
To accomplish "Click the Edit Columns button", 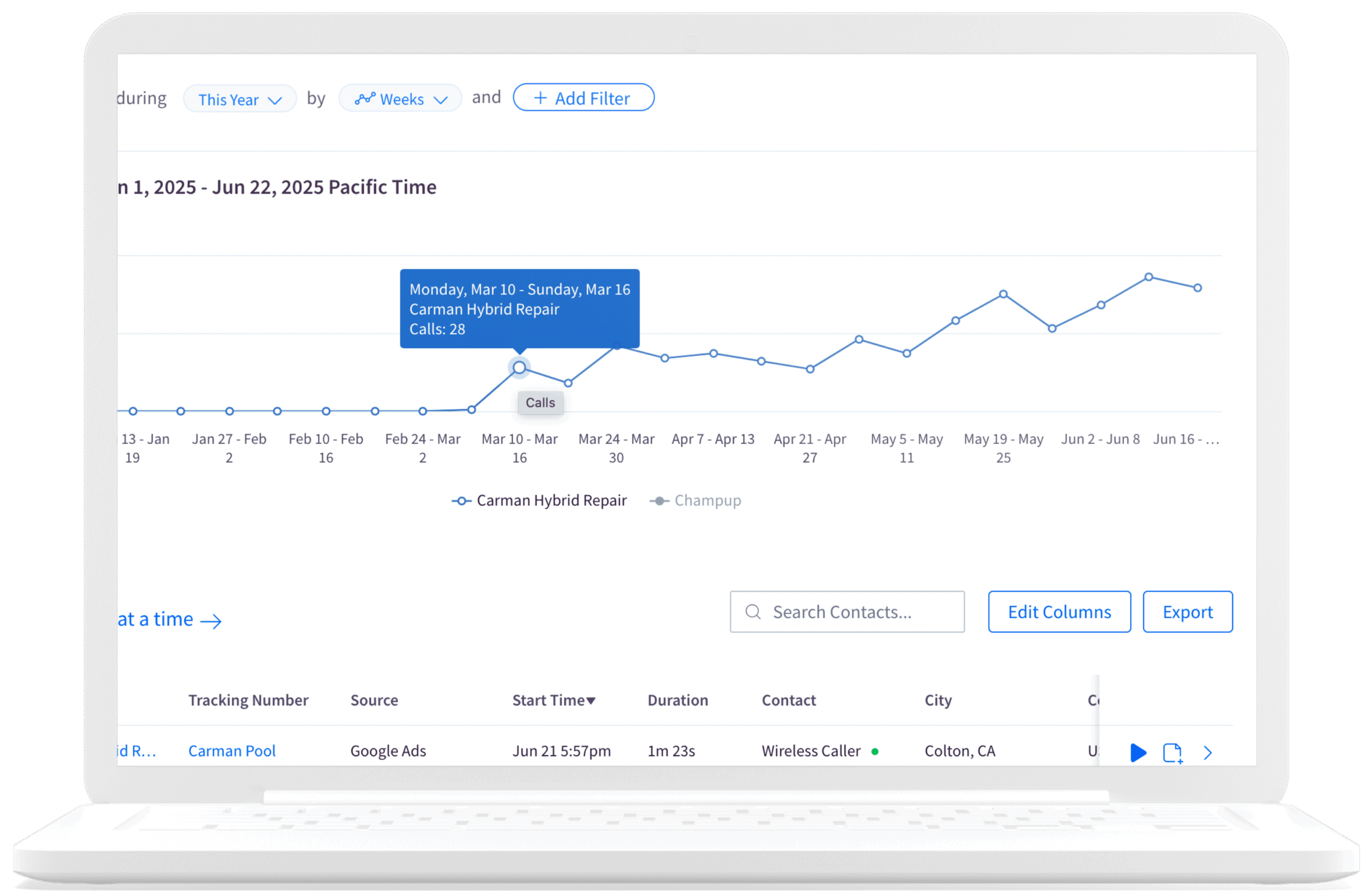I will 1059,612.
